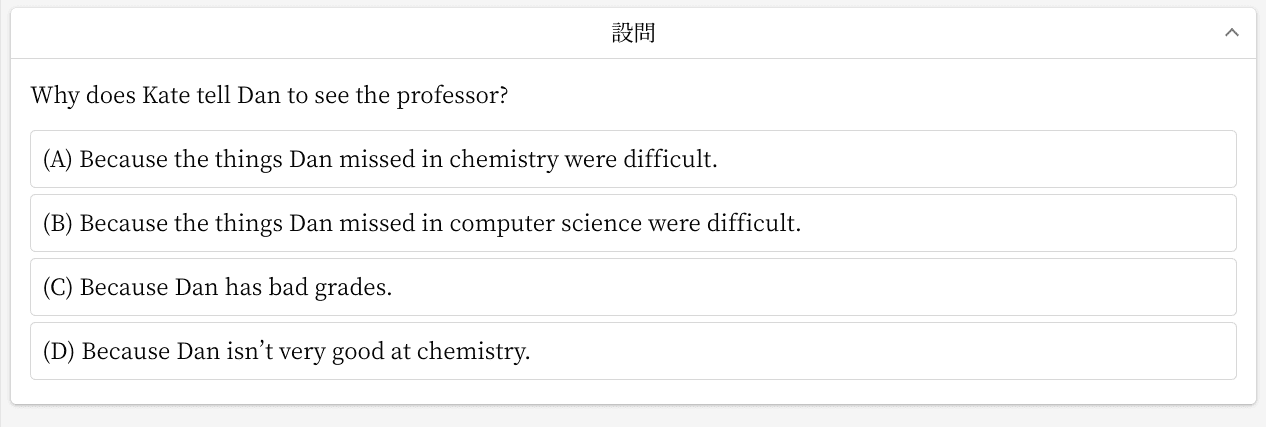Select answer B about computer science

(x=633, y=223)
